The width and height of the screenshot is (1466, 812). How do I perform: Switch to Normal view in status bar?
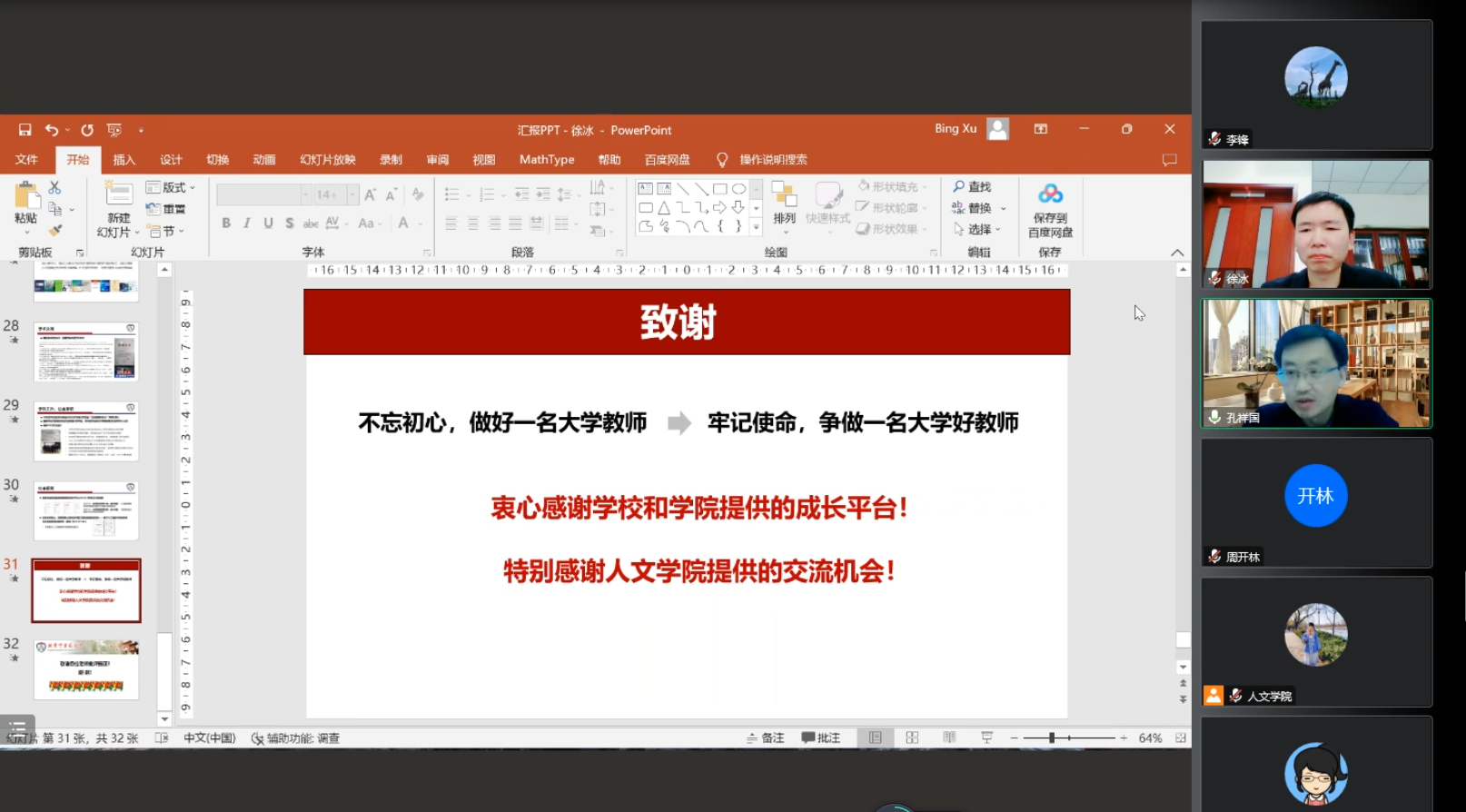coord(875,738)
